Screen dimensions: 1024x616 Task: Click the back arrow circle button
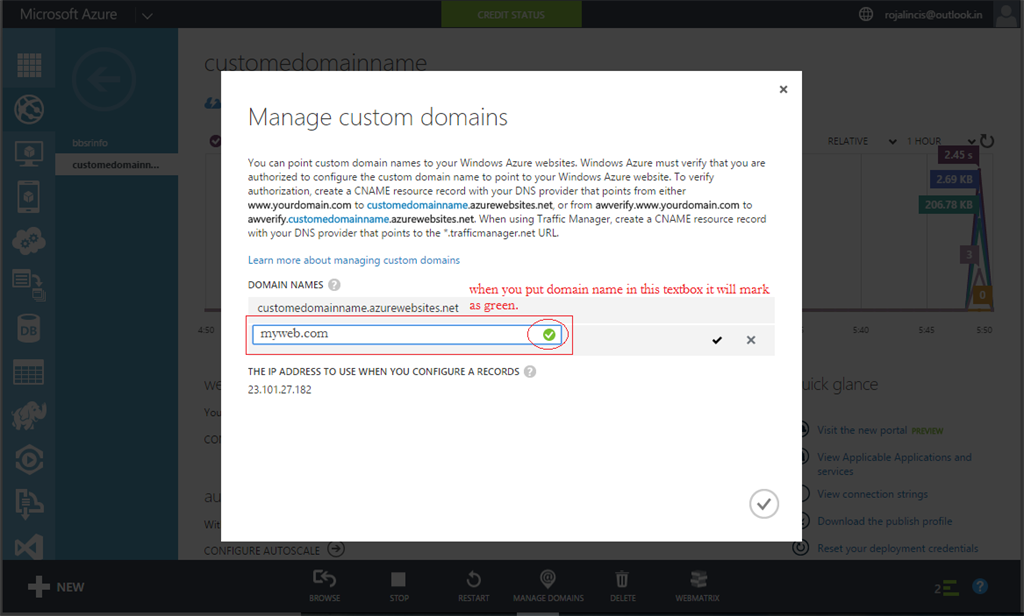(104, 80)
